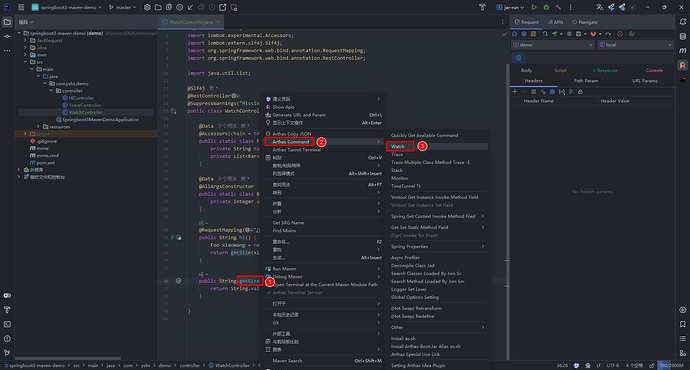Open the Project tool window folder icon
This screenshot has width=690, height=370.
7,22
